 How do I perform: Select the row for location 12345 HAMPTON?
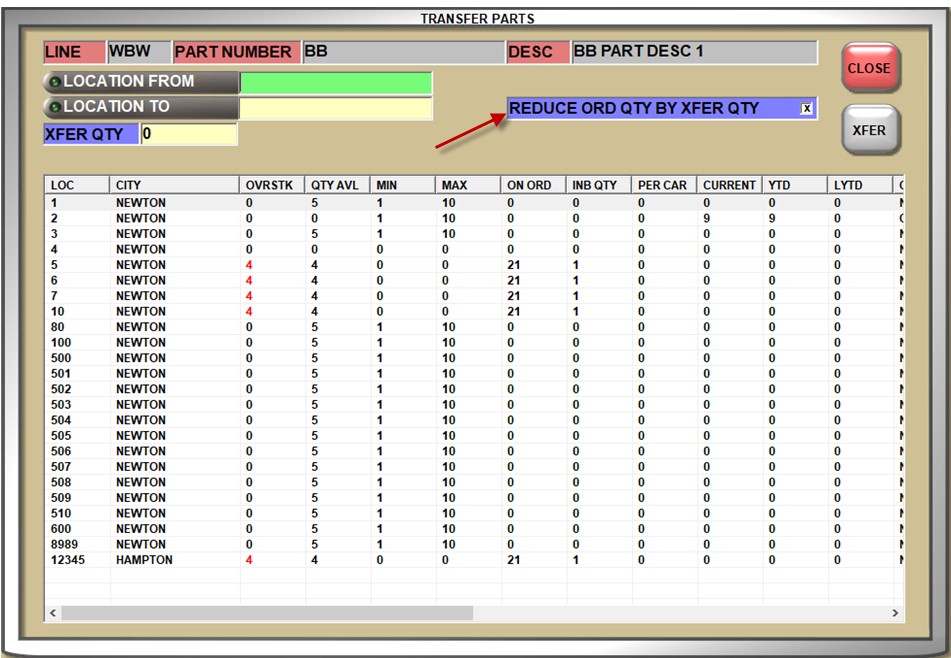(300, 560)
